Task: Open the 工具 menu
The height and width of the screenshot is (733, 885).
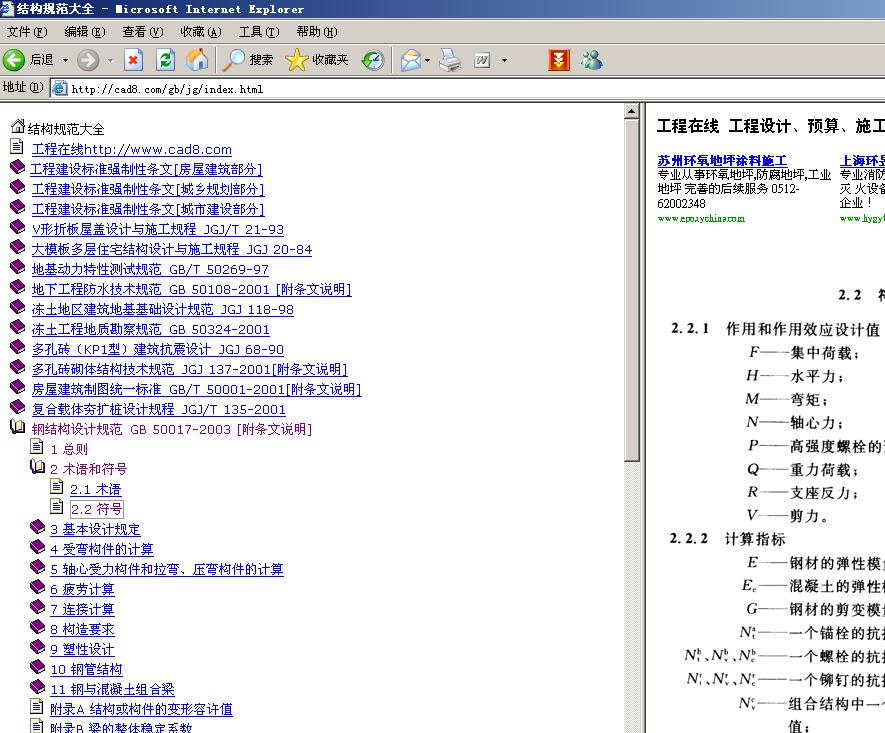Action: click(259, 32)
